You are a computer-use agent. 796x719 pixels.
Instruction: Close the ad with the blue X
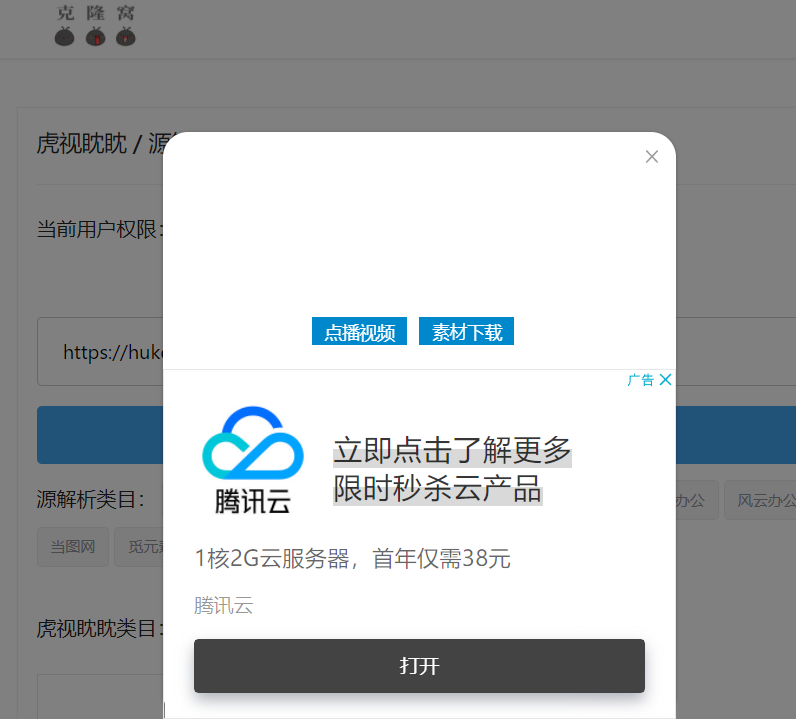tap(666, 379)
